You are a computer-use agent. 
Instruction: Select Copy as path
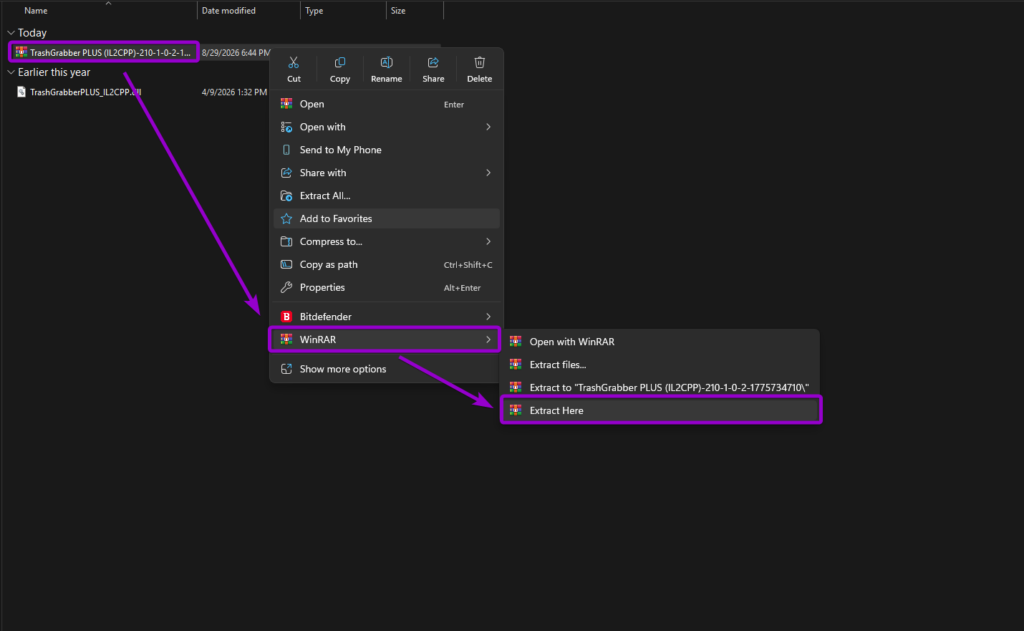coord(386,264)
